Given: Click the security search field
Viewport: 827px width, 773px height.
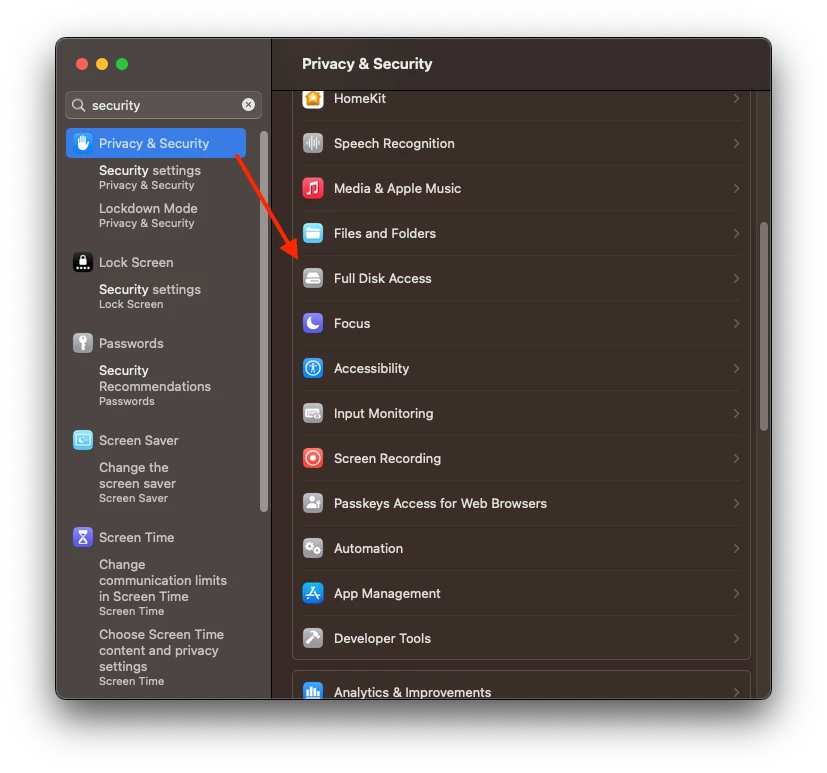Looking at the screenshot, I should pos(164,105).
